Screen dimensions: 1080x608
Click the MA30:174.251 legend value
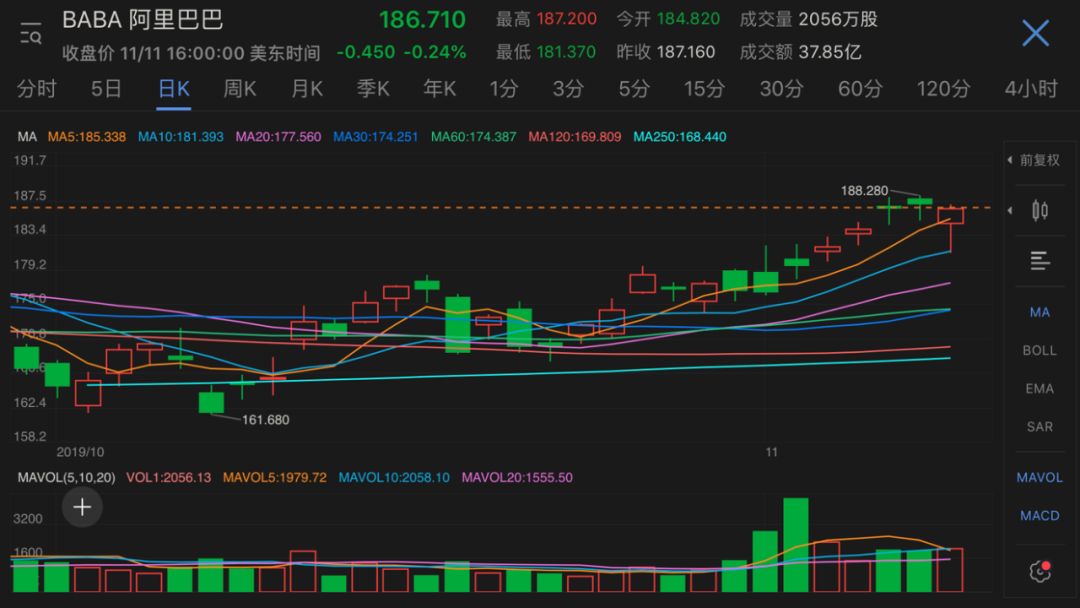click(x=375, y=137)
